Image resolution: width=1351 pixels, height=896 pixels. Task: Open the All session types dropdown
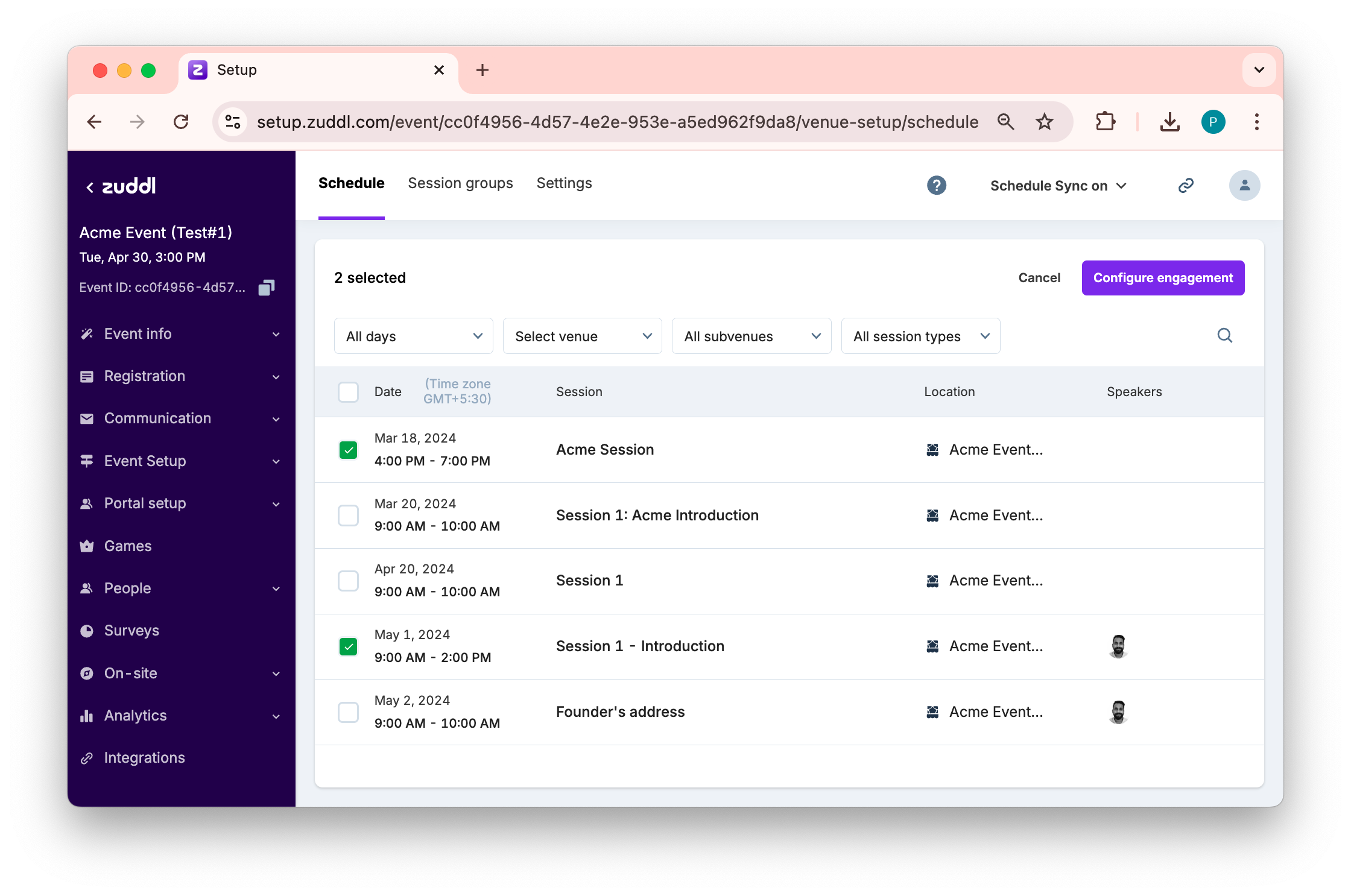pos(920,336)
